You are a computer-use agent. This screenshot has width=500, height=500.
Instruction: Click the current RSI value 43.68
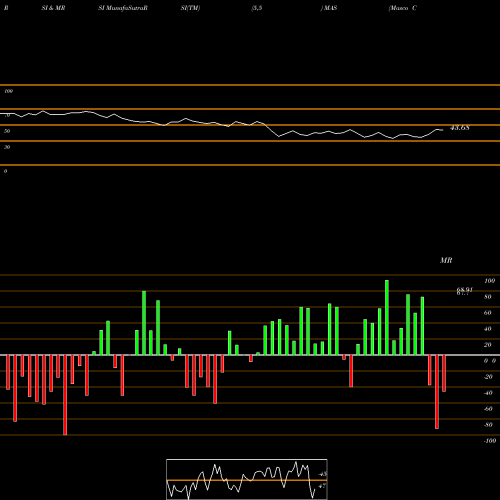460,128
